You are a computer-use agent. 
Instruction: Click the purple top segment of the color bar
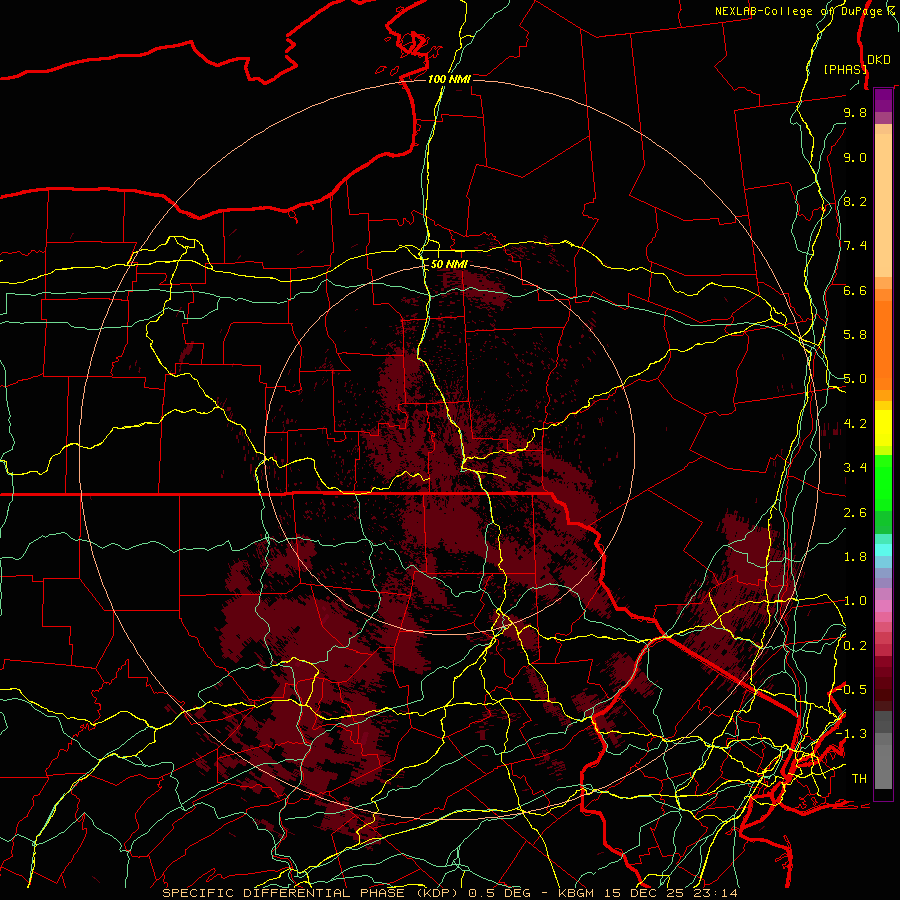point(883,100)
